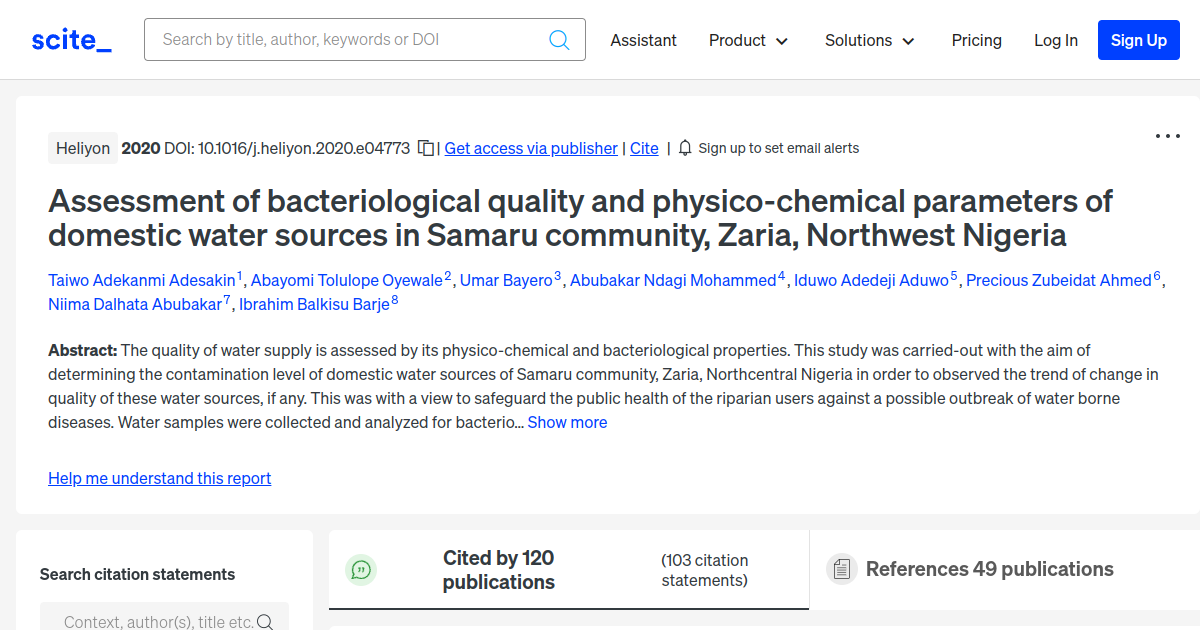Image resolution: width=1200 pixels, height=630 pixels.
Task: Click the bell icon to set email alerts
Action: 684,147
